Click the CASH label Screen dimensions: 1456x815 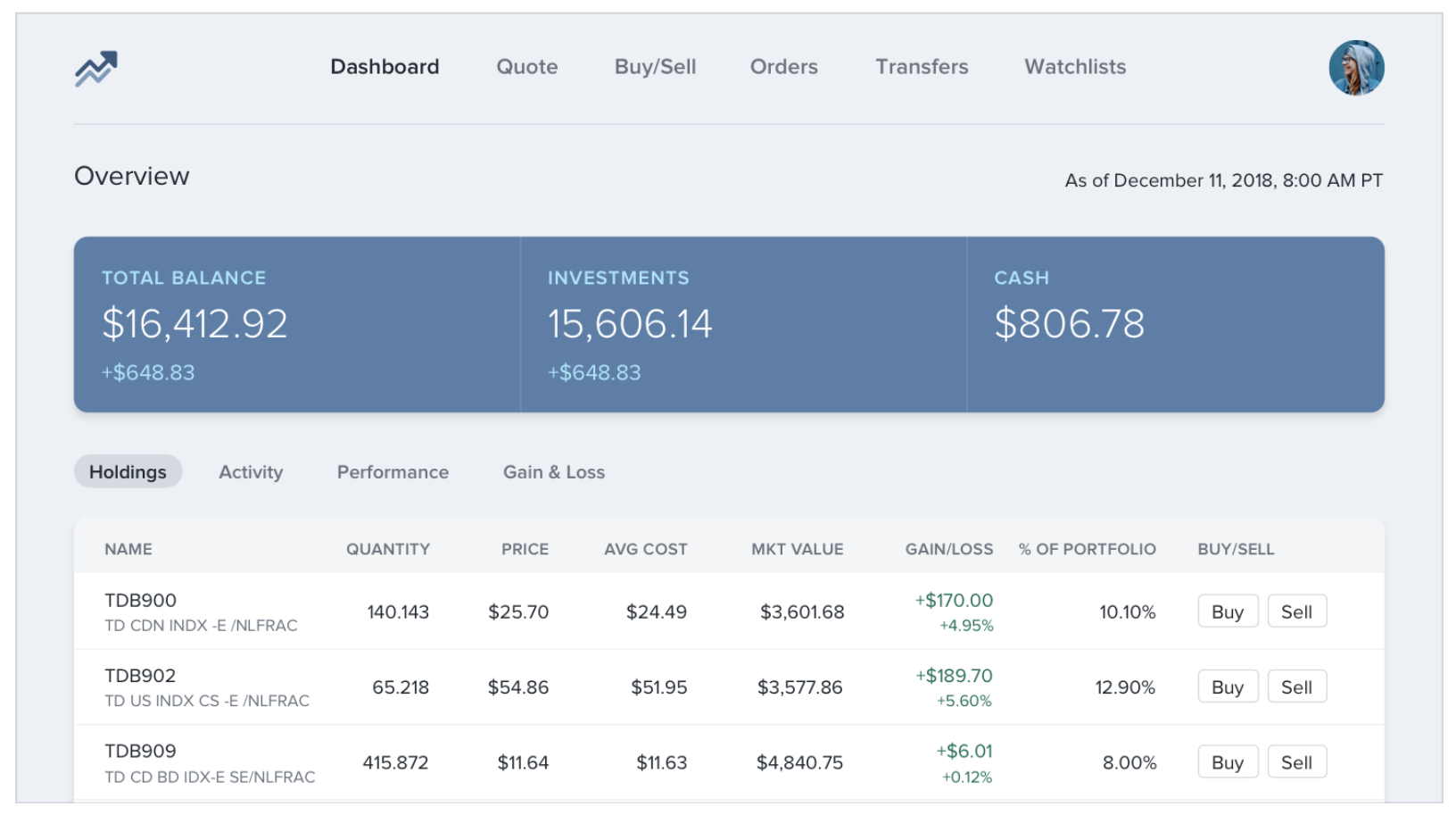1022,278
